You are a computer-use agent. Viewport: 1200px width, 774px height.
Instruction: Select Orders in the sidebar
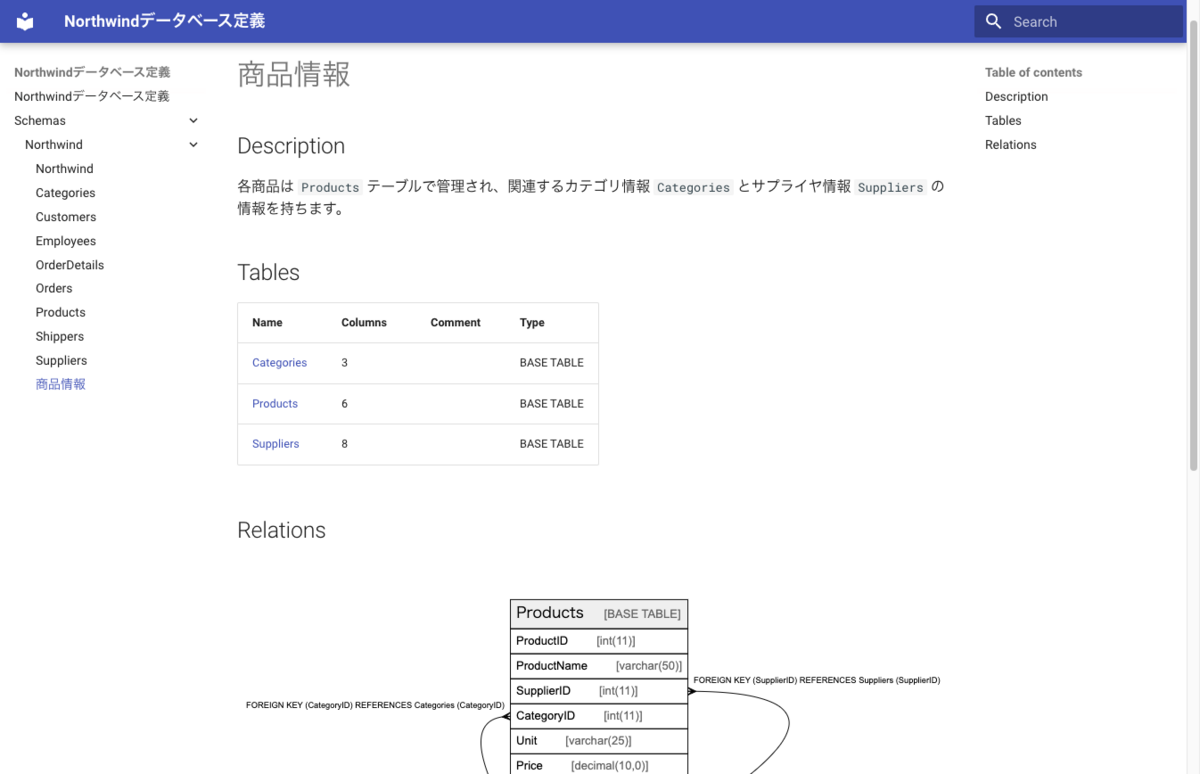click(54, 288)
